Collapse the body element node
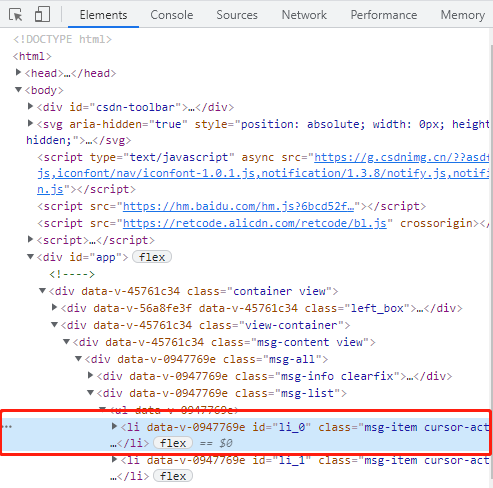Image resolution: width=493 pixels, height=488 pixels. [18, 90]
